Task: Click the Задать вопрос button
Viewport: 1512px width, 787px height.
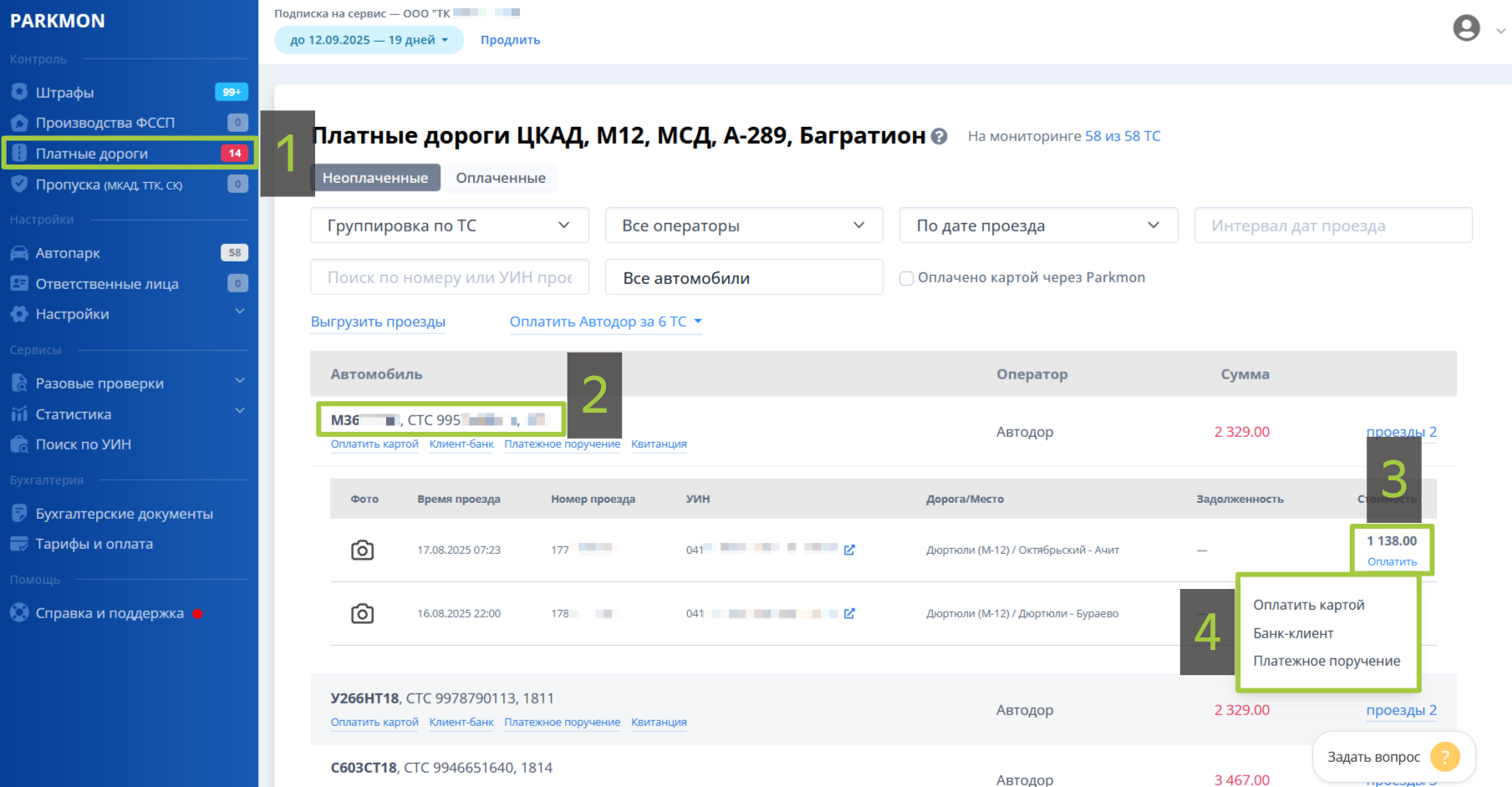Action: (1394, 757)
